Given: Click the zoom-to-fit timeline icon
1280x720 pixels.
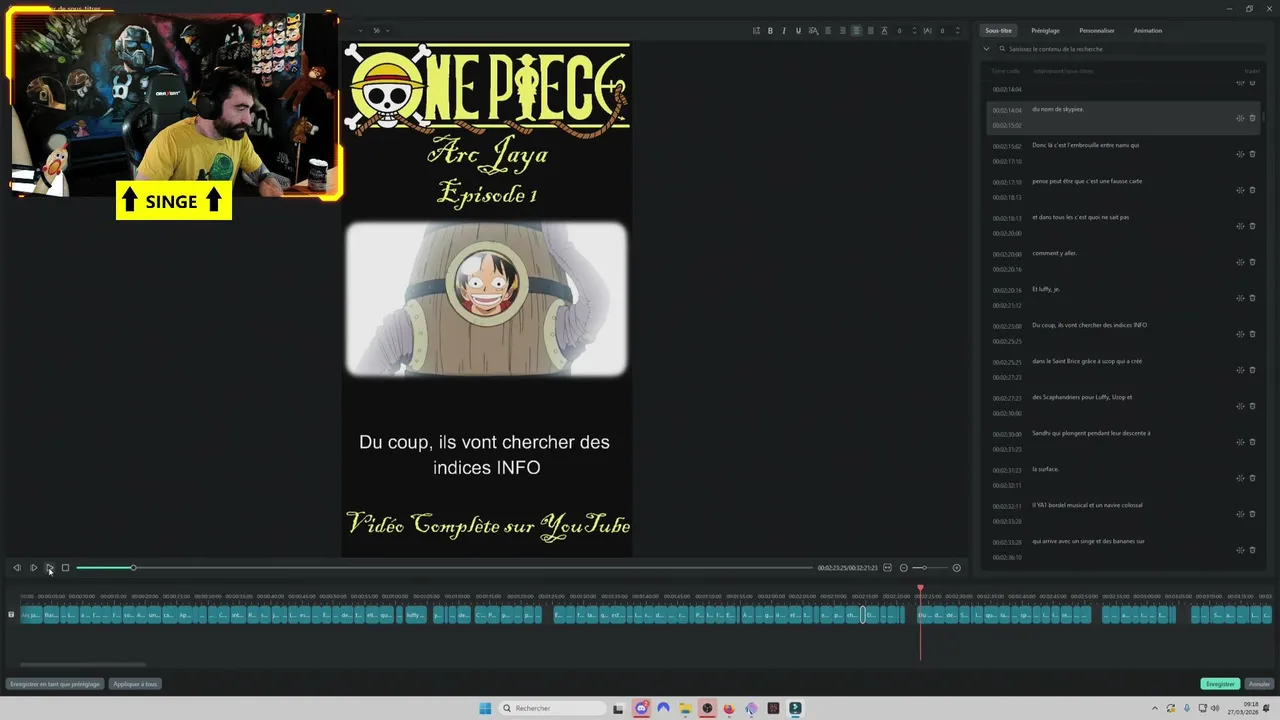Looking at the screenshot, I should (x=887, y=568).
